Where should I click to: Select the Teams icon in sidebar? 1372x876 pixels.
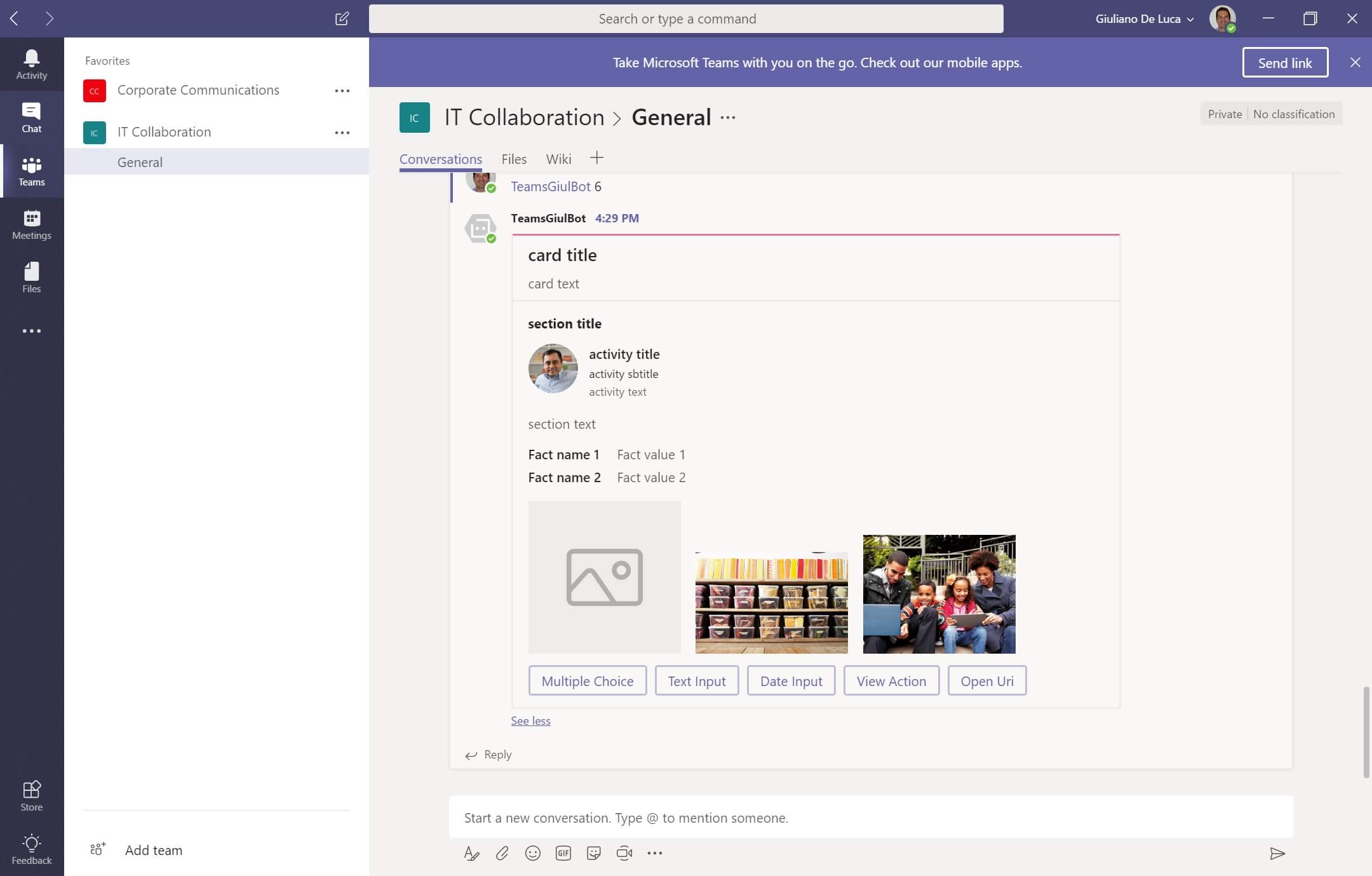coord(31,170)
